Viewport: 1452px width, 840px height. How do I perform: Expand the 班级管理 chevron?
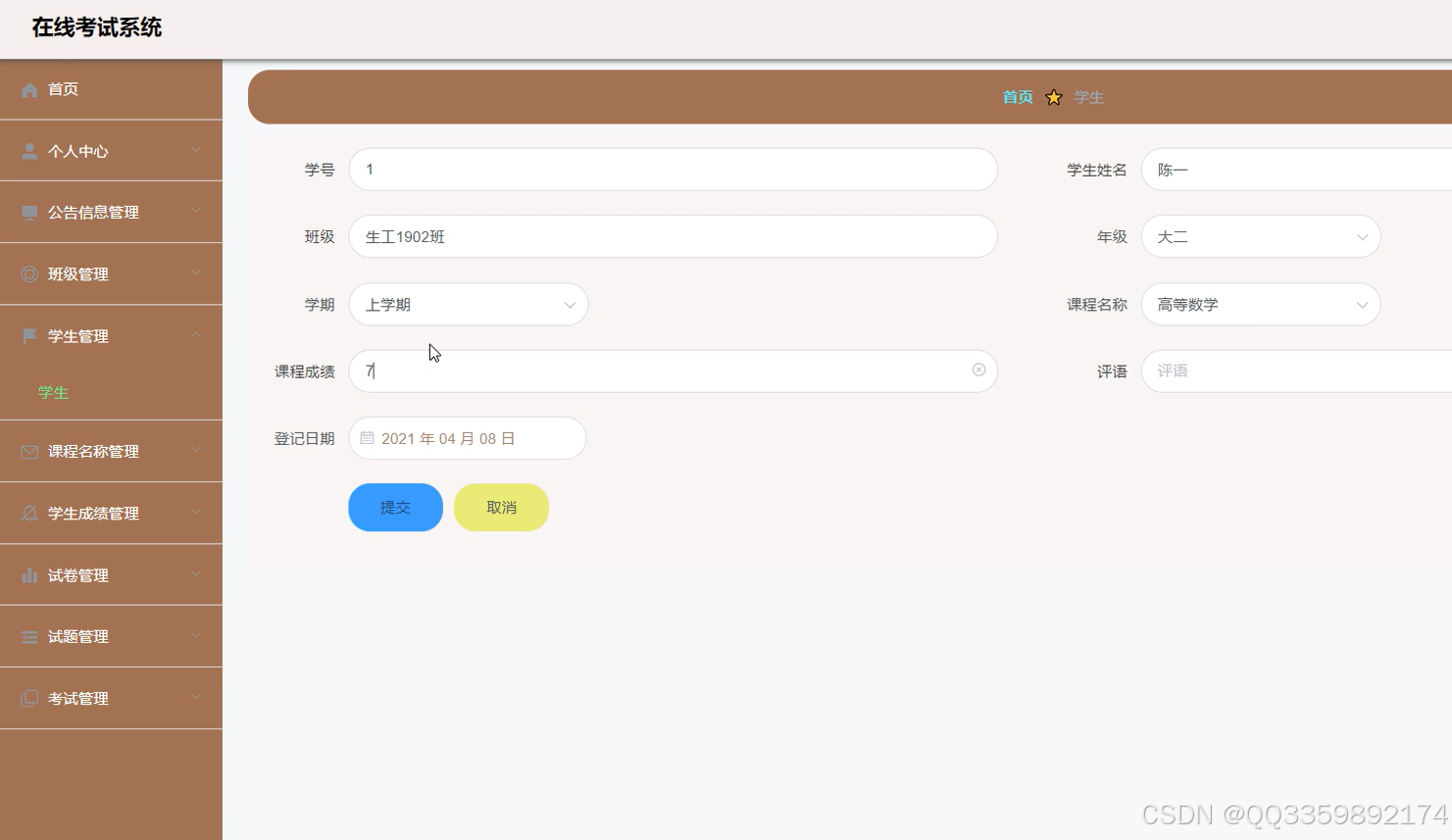tap(196, 272)
